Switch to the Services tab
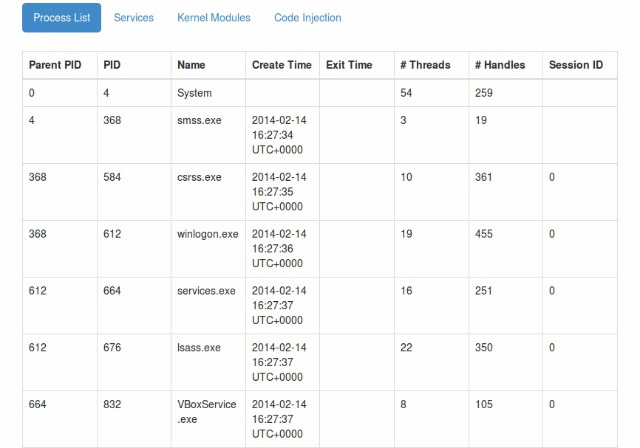Viewport: 640px width, 448px height. pyautogui.click(x=133, y=18)
